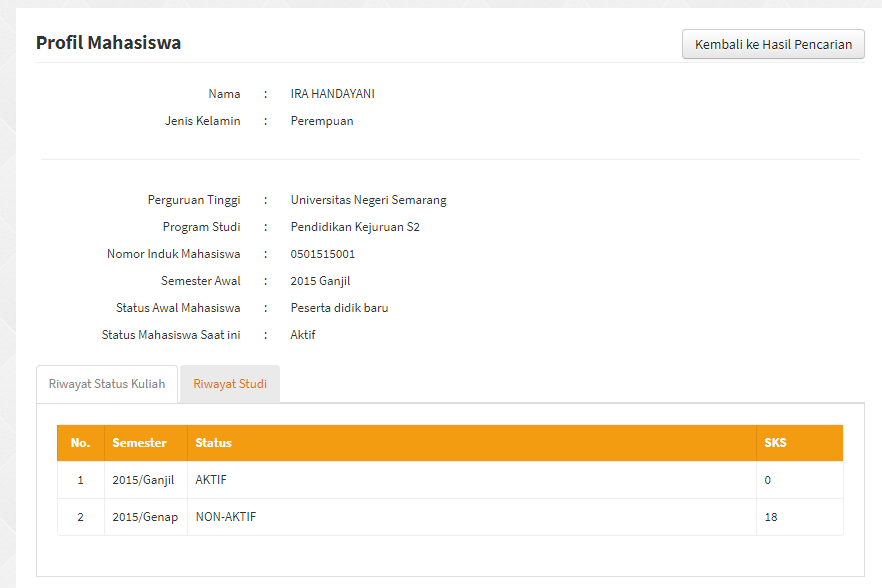Click the 2015/Ganjil table cell
Screen dimensions: 882x588
[x=146, y=480]
